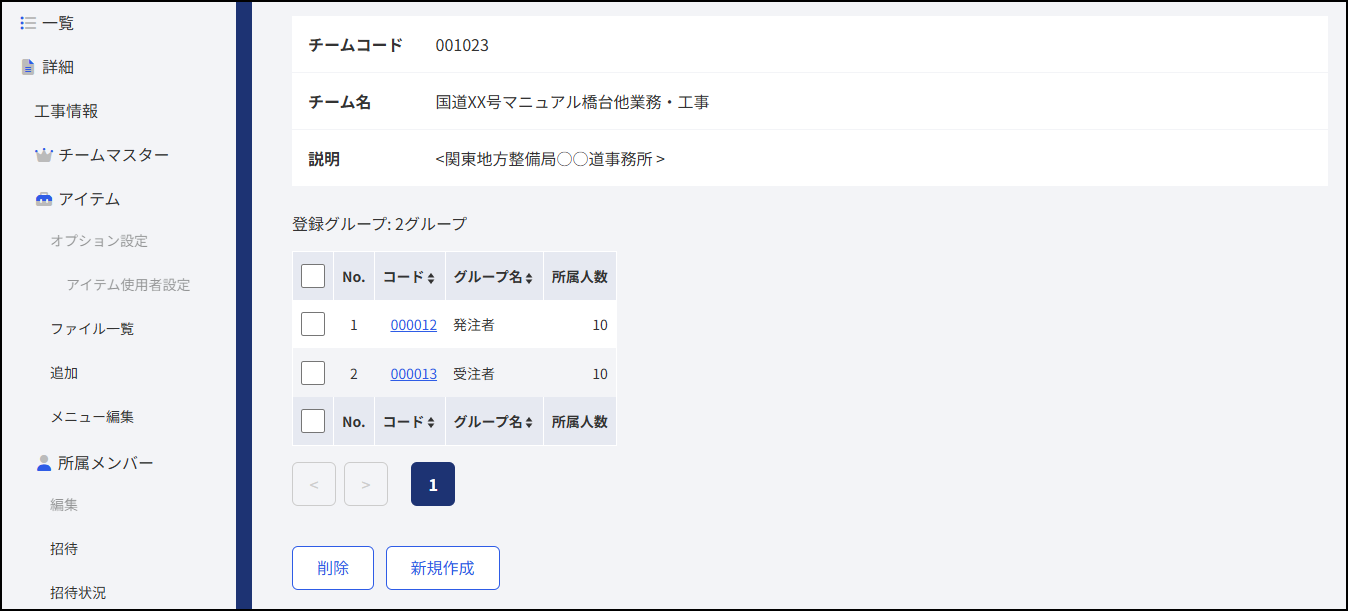Open 工事情報 in the sidebar
The width and height of the screenshot is (1348, 611).
[x=66, y=111]
